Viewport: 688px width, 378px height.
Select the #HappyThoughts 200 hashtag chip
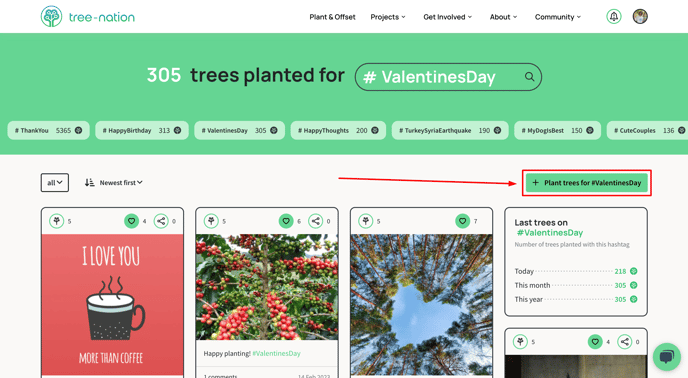click(338, 130)
